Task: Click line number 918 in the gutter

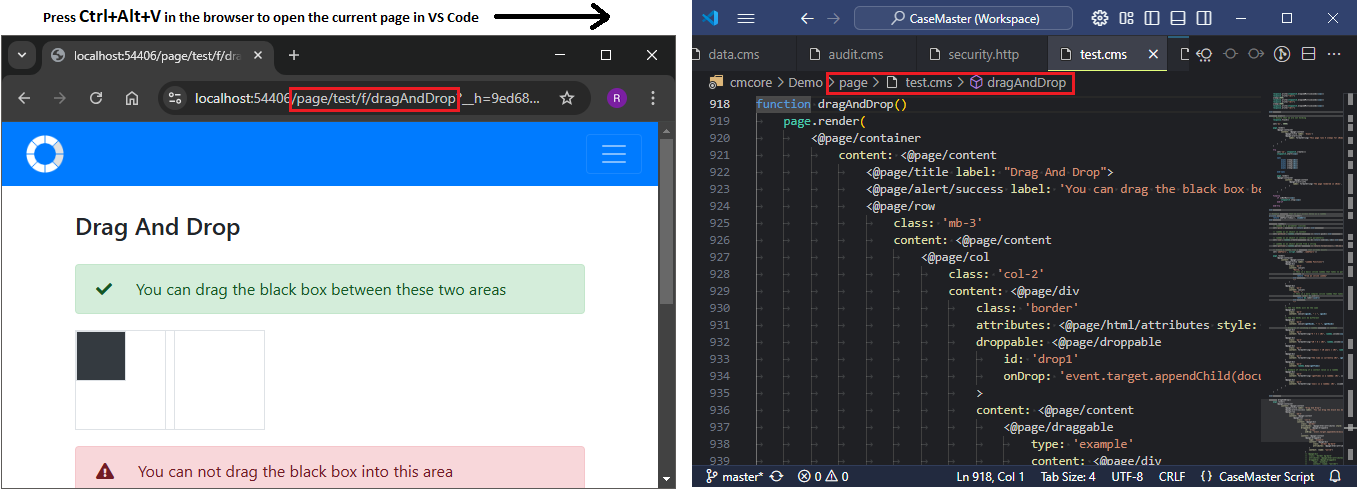Action: [x=719, y=104]
